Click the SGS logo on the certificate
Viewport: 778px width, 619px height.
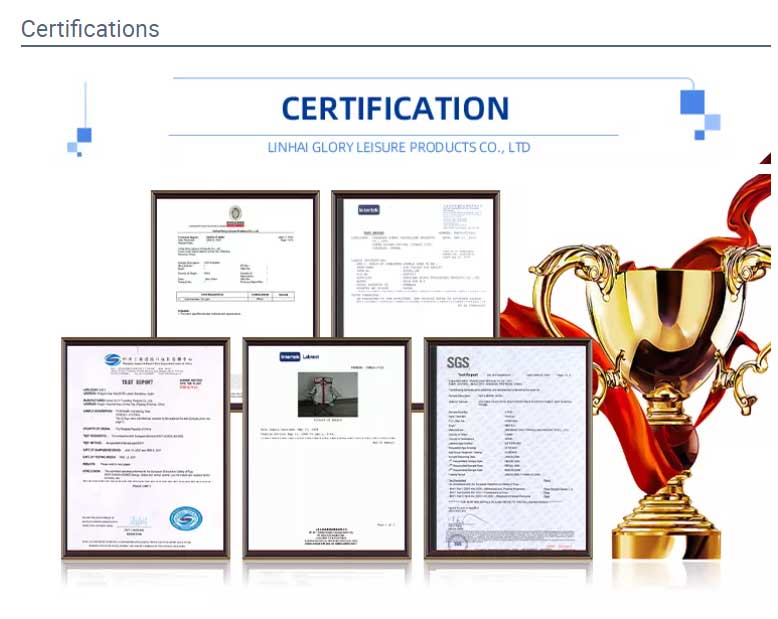pos(457,363)
